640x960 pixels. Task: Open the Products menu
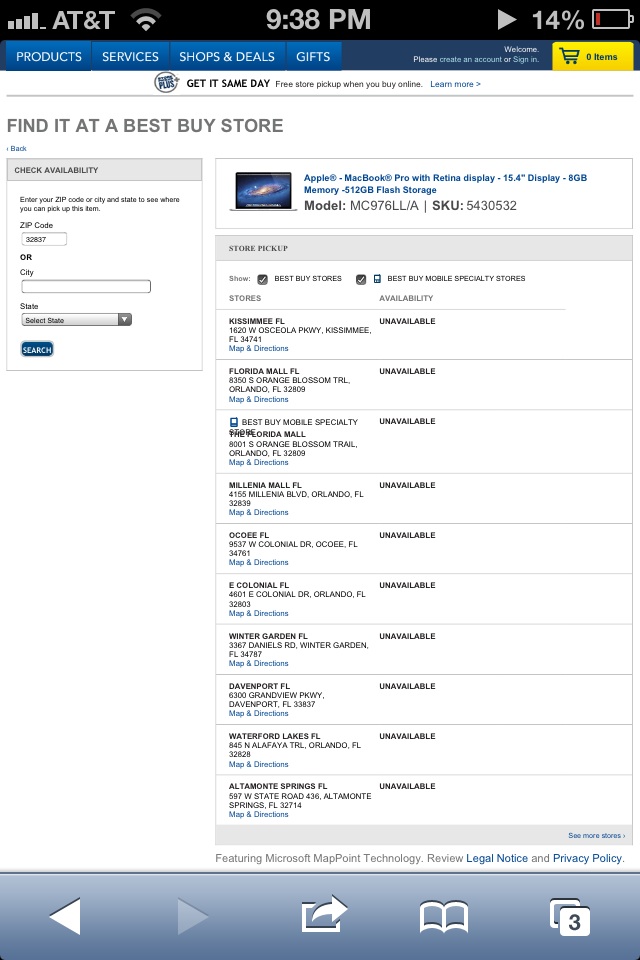pyautogui.click(x=49, y=56)
